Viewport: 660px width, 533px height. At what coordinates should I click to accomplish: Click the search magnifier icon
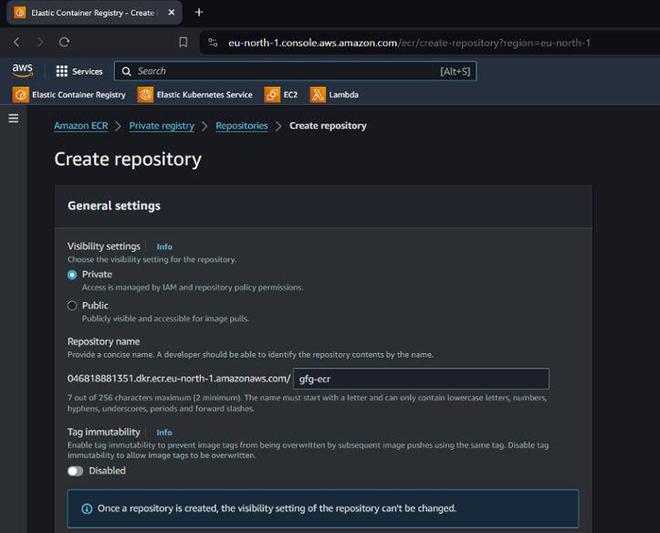(126, 71)
